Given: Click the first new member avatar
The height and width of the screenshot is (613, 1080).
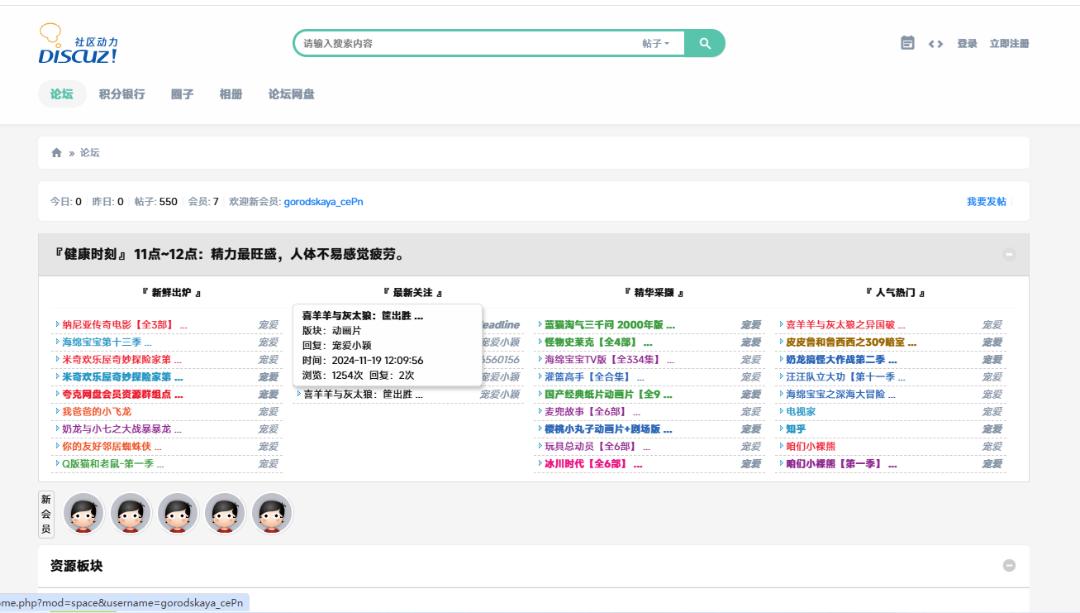Looking at the screenshot, I should point(84,513).
